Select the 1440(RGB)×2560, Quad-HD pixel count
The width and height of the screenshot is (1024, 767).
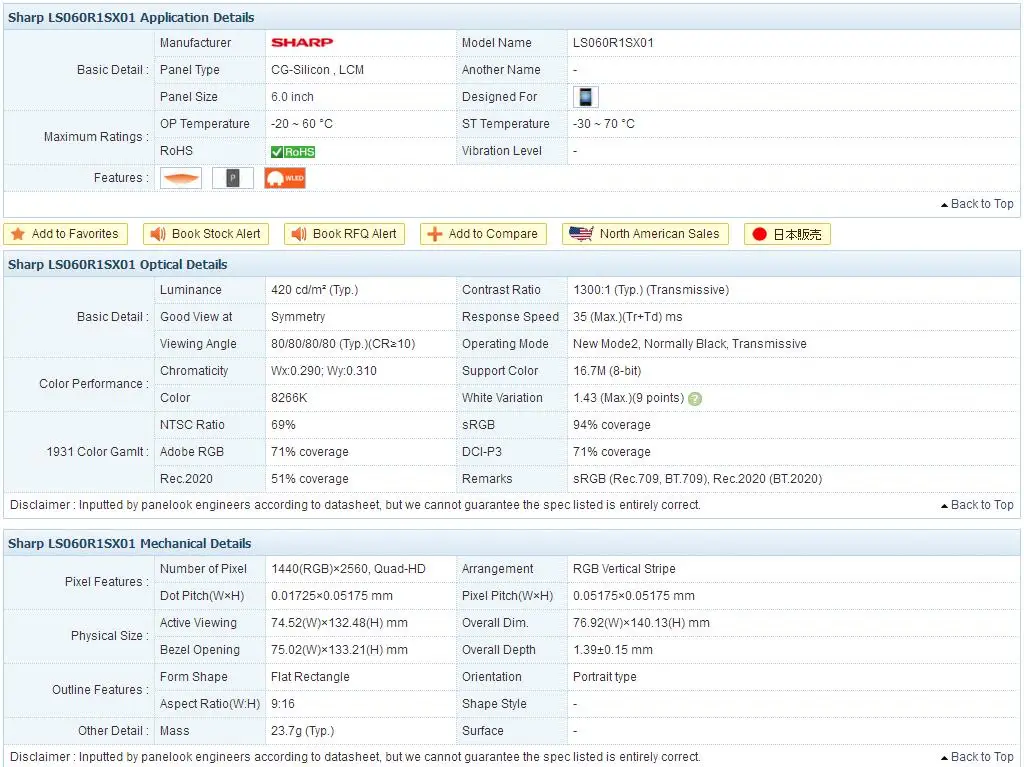(x=348, y=569)
